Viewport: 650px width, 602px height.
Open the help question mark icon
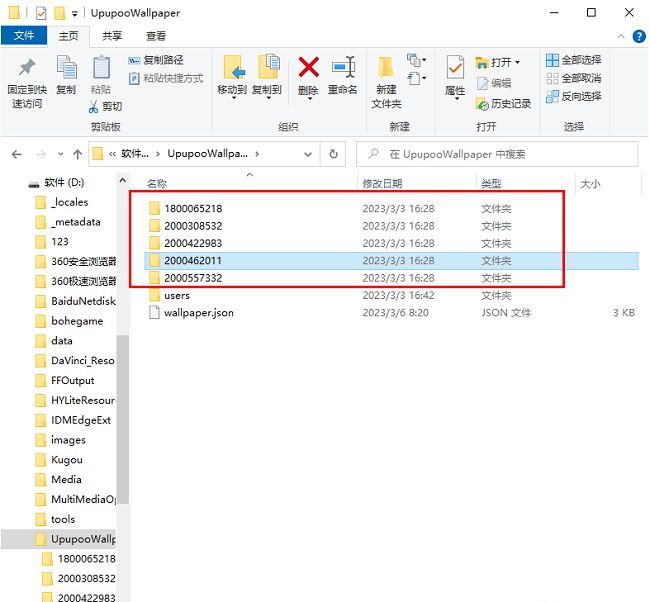[639, 36]
